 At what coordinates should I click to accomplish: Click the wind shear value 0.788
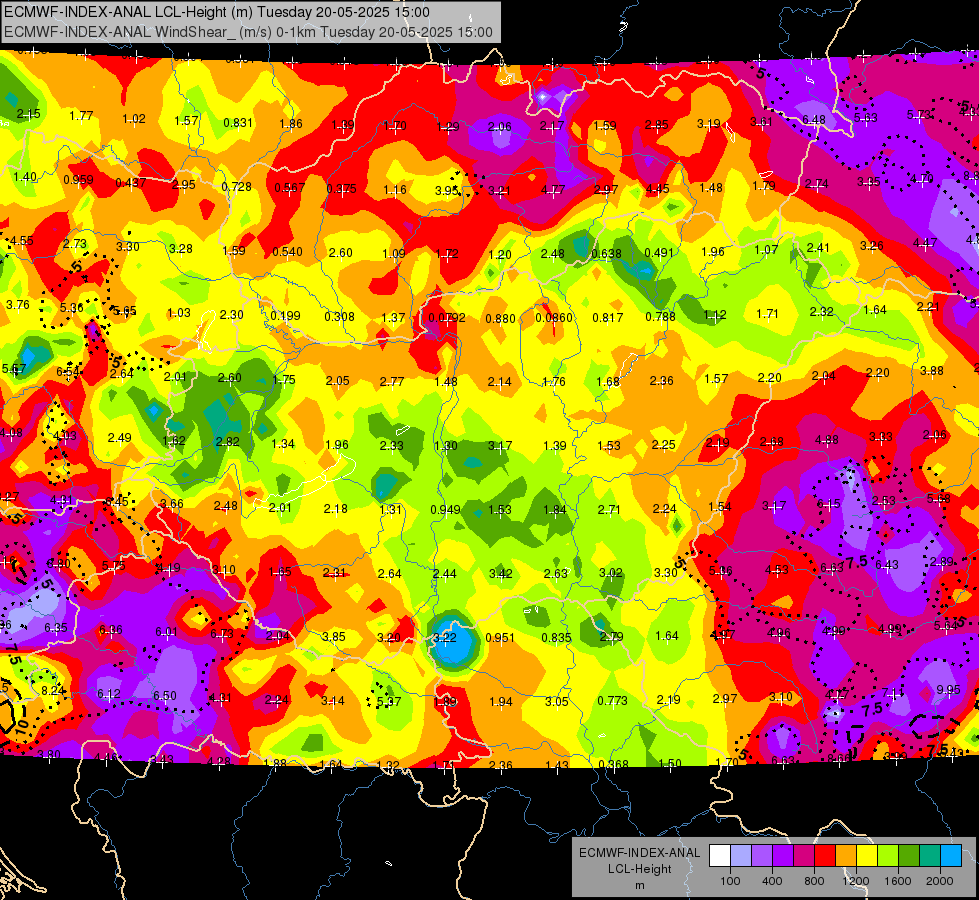tap(661, 316)
